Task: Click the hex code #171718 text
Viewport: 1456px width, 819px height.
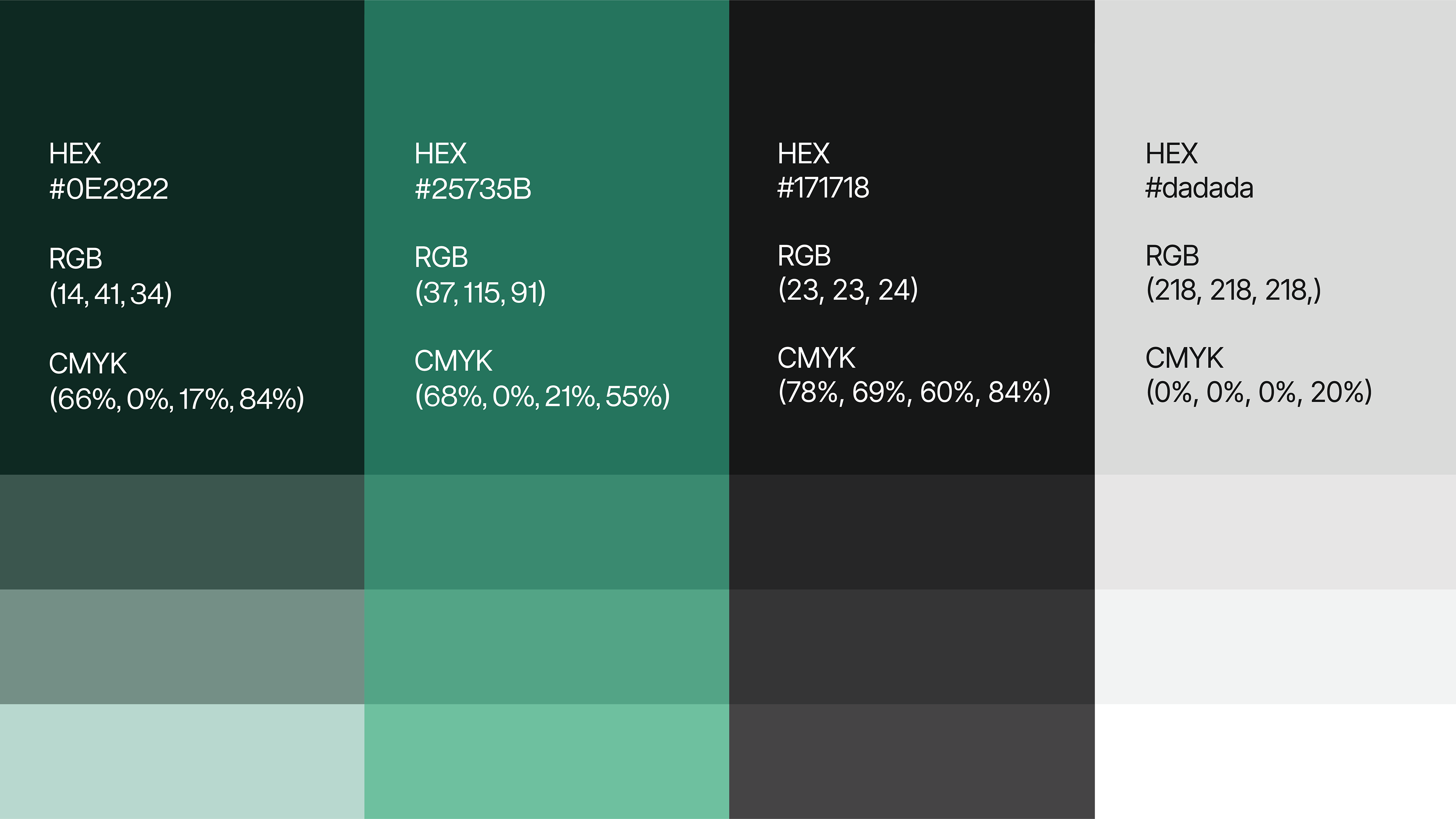Action: point(823,188)
